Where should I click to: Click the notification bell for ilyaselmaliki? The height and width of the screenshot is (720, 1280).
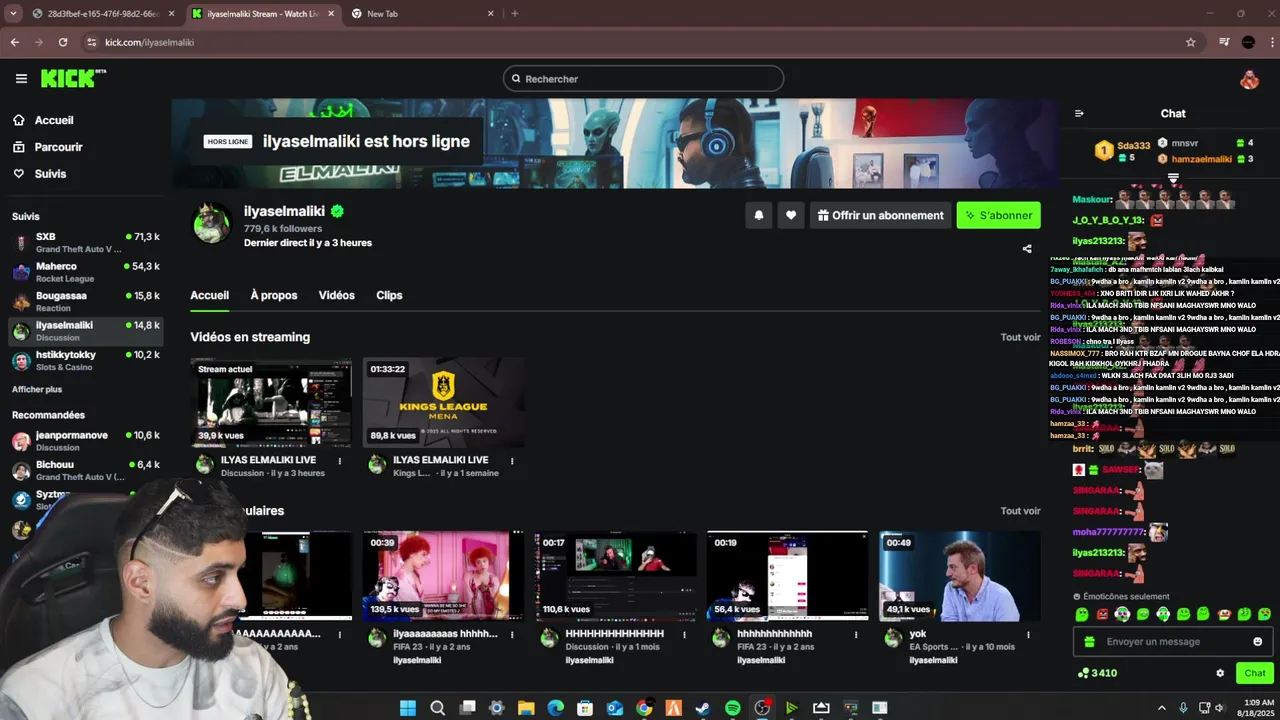point(758,215)
